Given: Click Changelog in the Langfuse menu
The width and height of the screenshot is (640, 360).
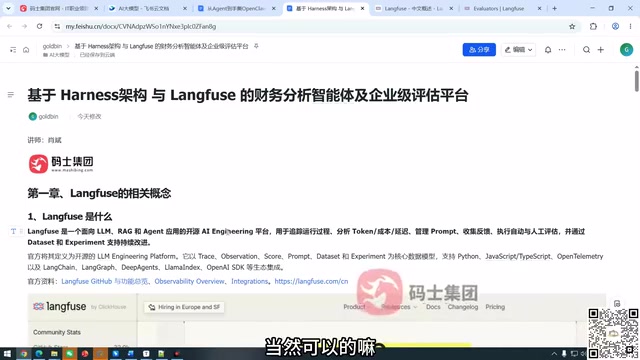Looking at the screenshot, I should point(462,307).
